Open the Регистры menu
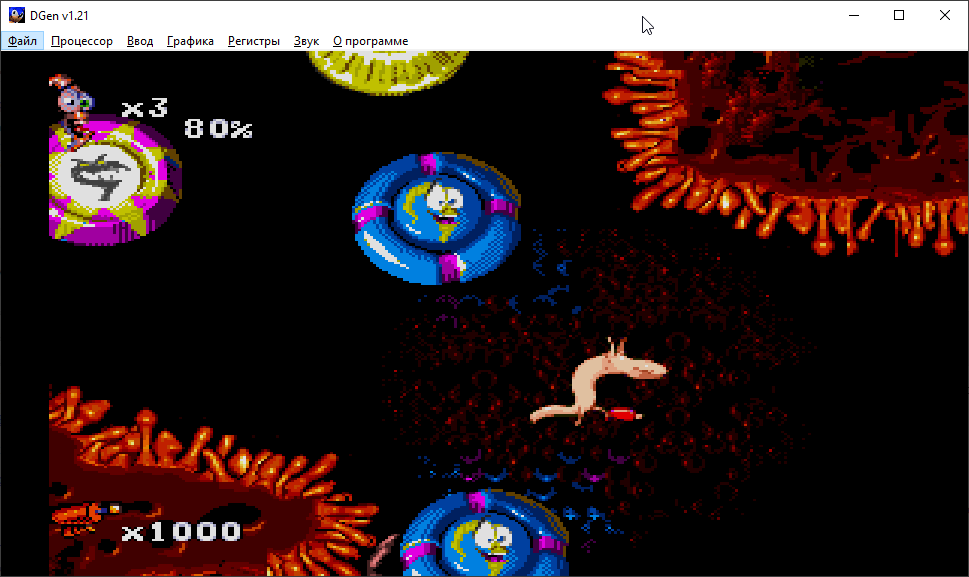Screen dimensions: 969x577 click(x=253, y=41)
